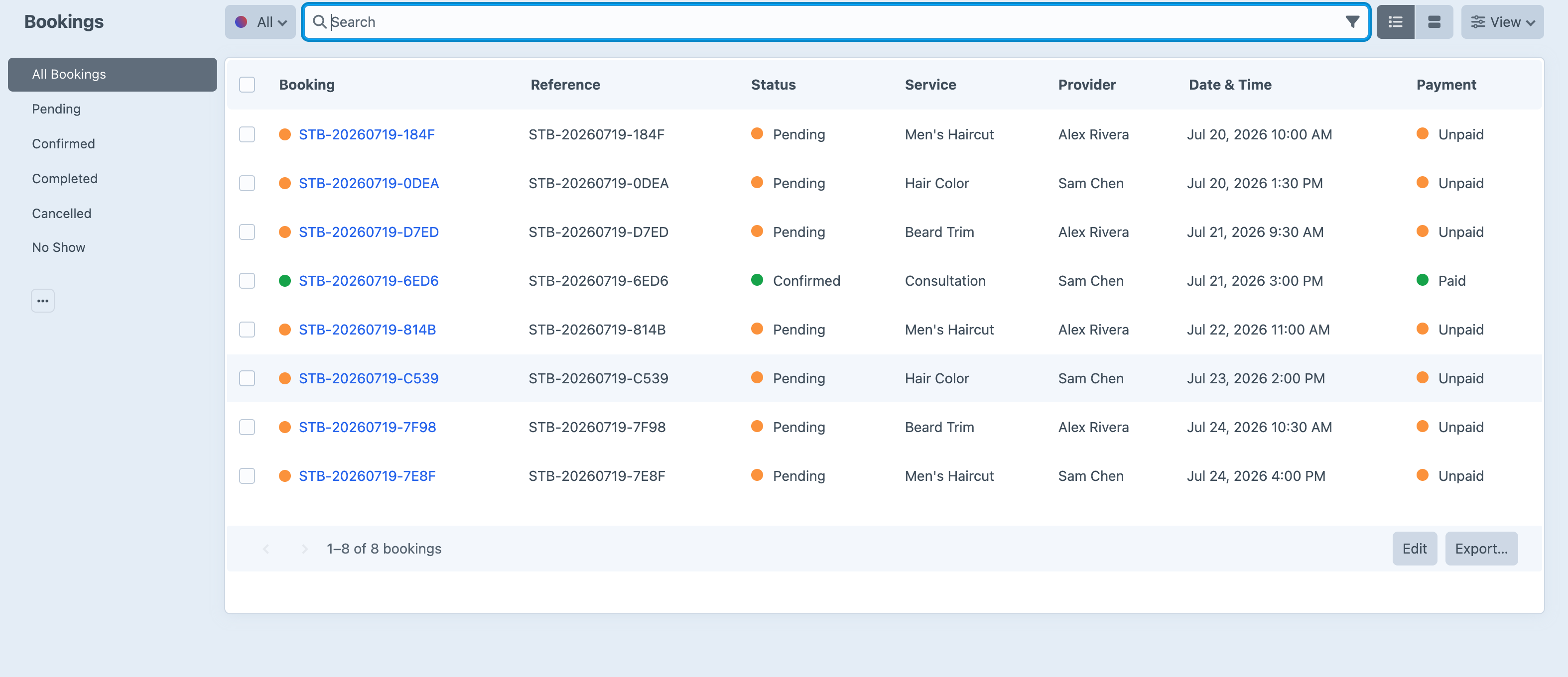1568x677 pixels.
Task: Open booking link STB-20260719-D7ED
Action: point(369,232)
